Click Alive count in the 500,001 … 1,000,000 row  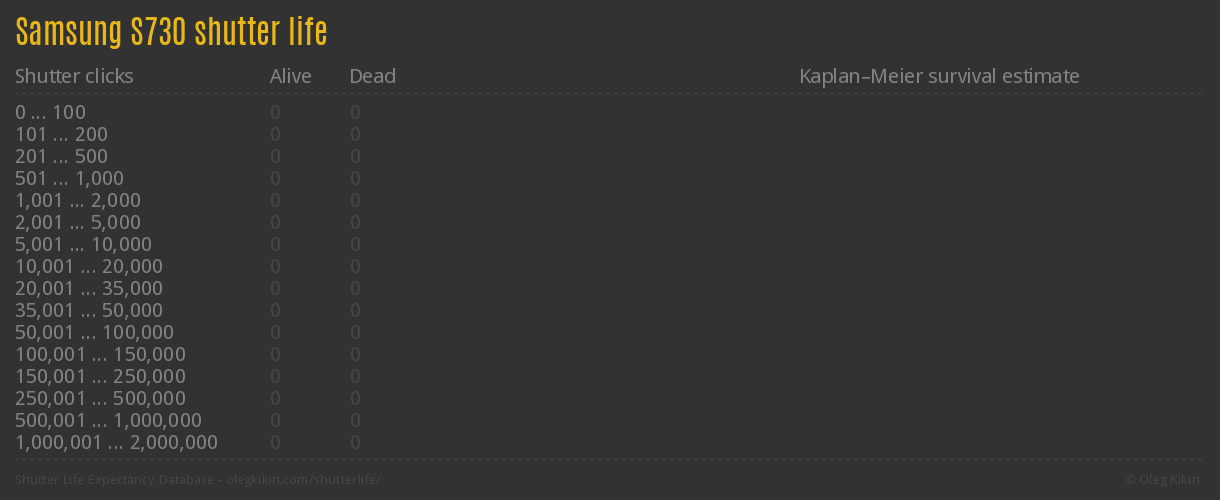coord(275,420)
